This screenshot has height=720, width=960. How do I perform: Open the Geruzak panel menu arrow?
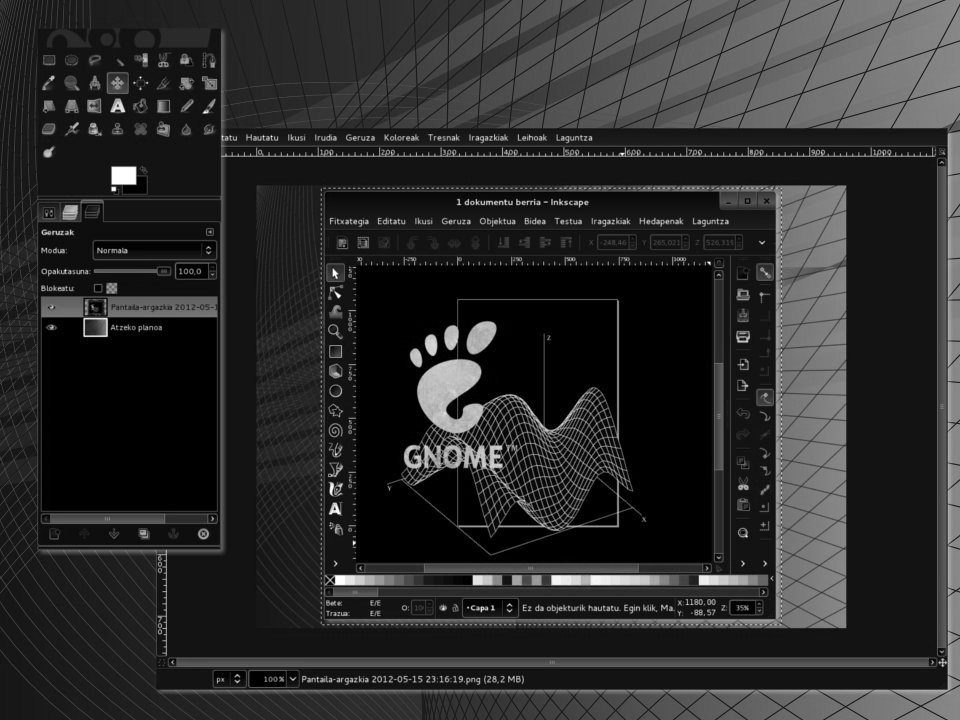209,232
